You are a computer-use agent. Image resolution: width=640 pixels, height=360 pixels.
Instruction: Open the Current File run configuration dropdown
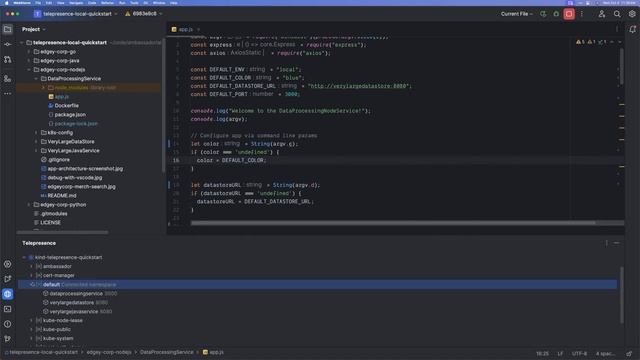517,14
